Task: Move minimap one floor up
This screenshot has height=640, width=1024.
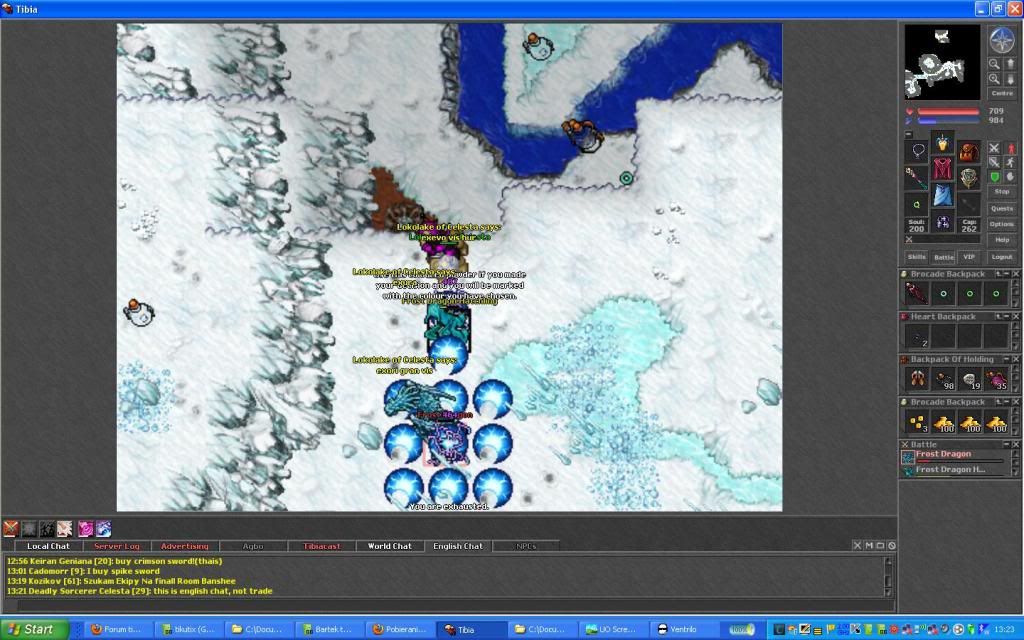Action: click(1010, 64)
